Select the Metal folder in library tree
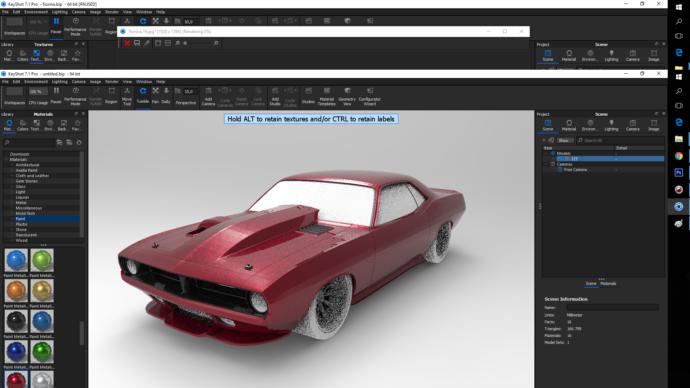Image resolution: width=690 pixels, height=388 pixels. [21, 202]
